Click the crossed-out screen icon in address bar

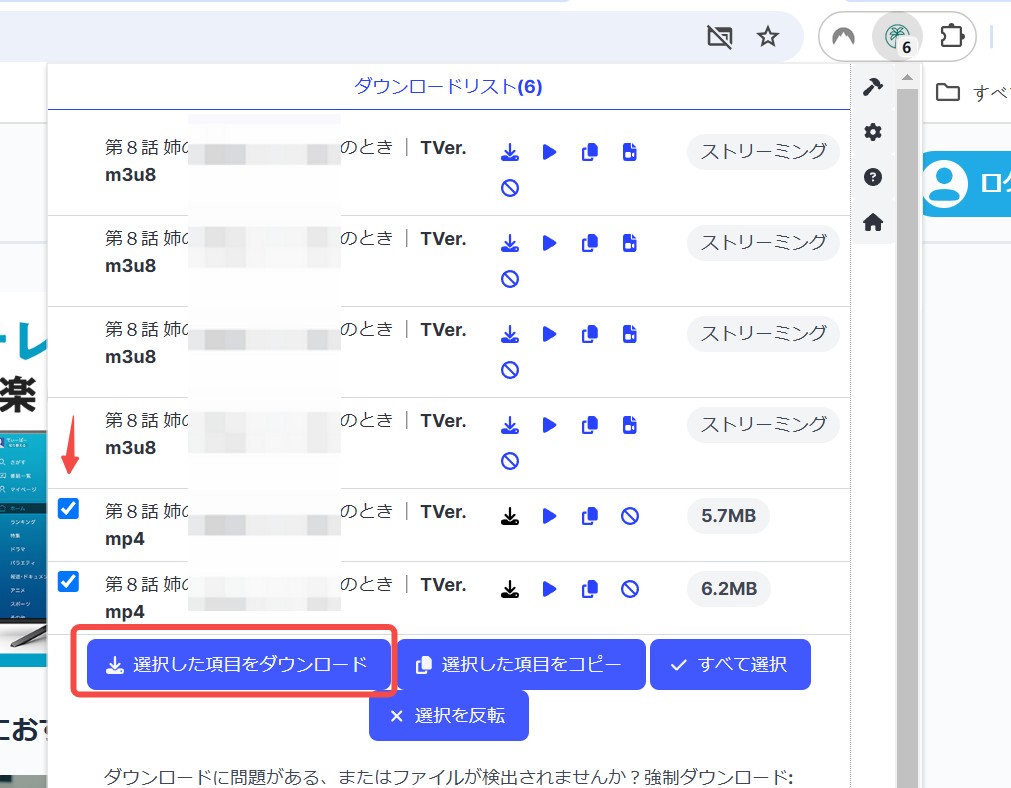coord(720,37)
